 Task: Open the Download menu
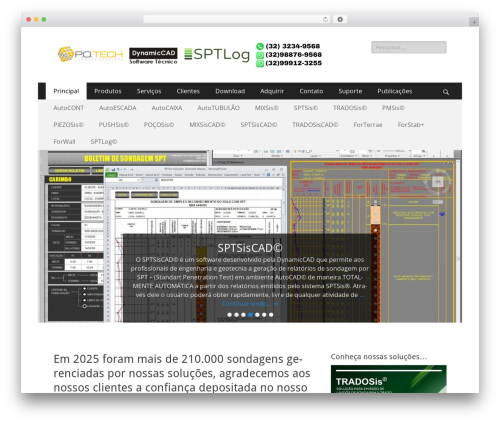pyautogui.click(x=230, y=91)
